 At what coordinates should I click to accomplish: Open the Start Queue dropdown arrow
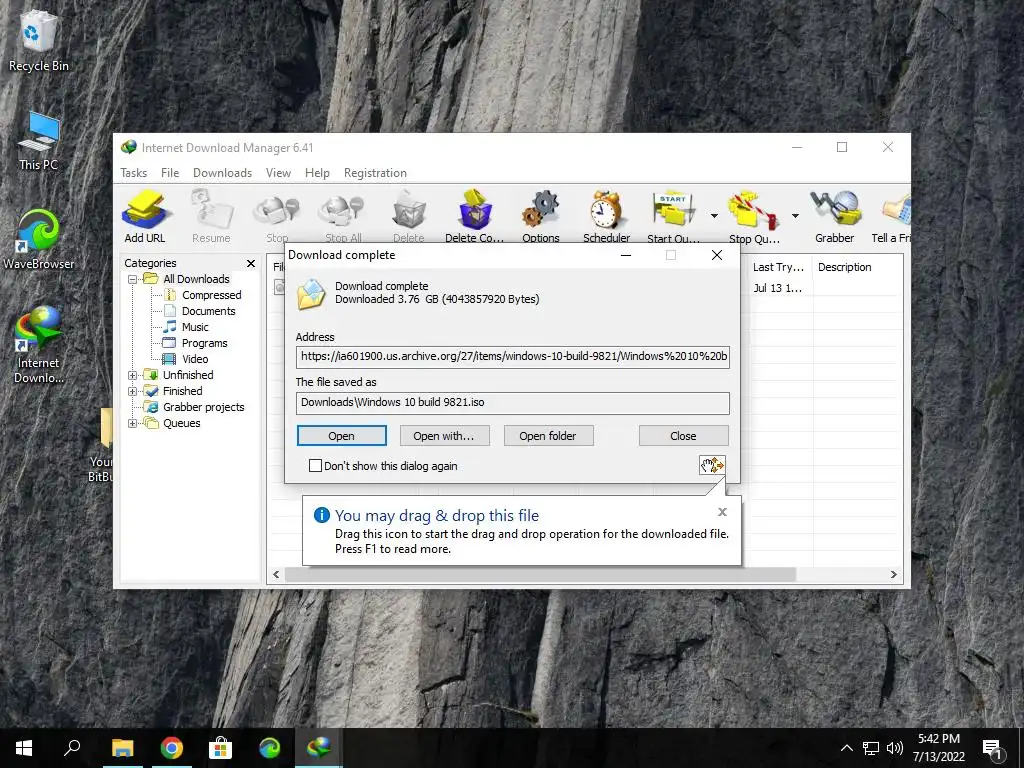coord(714,216)
